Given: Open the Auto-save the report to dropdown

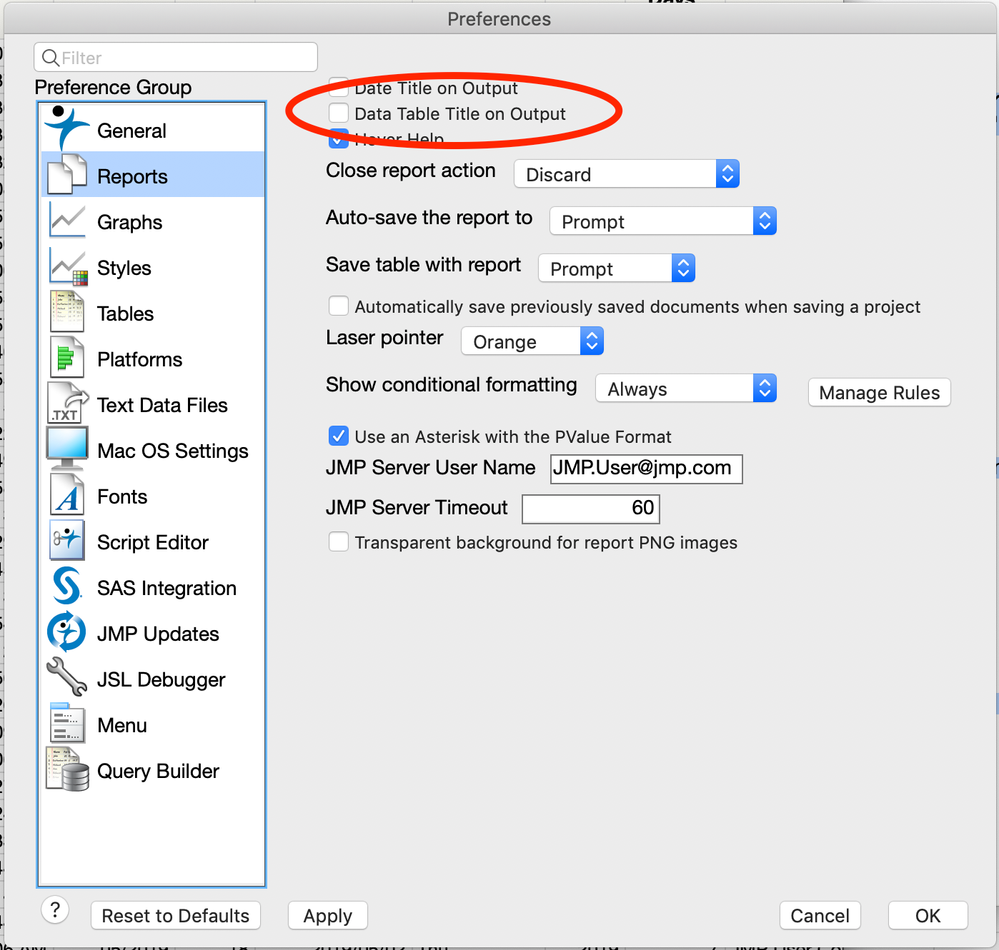Looking at the screenshot, I should pos(663,221).
